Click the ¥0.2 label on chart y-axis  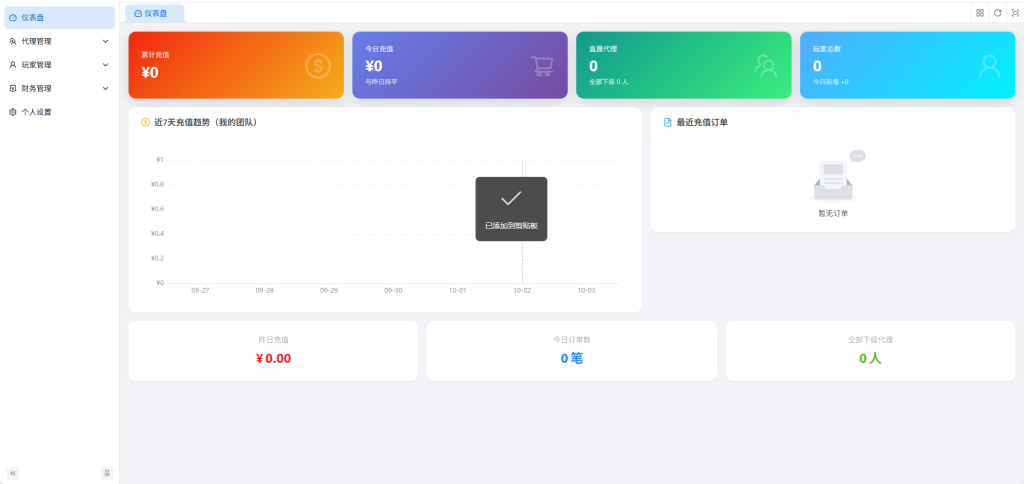(157, 258)
